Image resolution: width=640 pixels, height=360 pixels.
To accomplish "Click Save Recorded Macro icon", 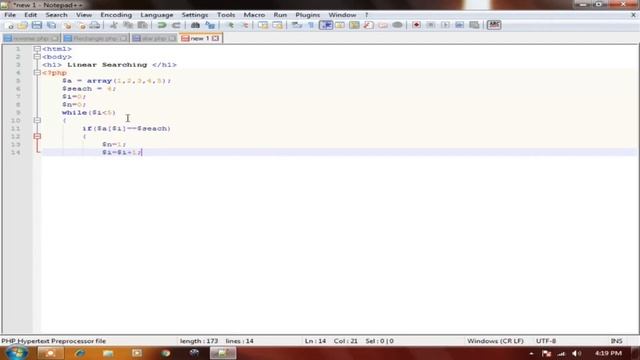I will [474, 25].
